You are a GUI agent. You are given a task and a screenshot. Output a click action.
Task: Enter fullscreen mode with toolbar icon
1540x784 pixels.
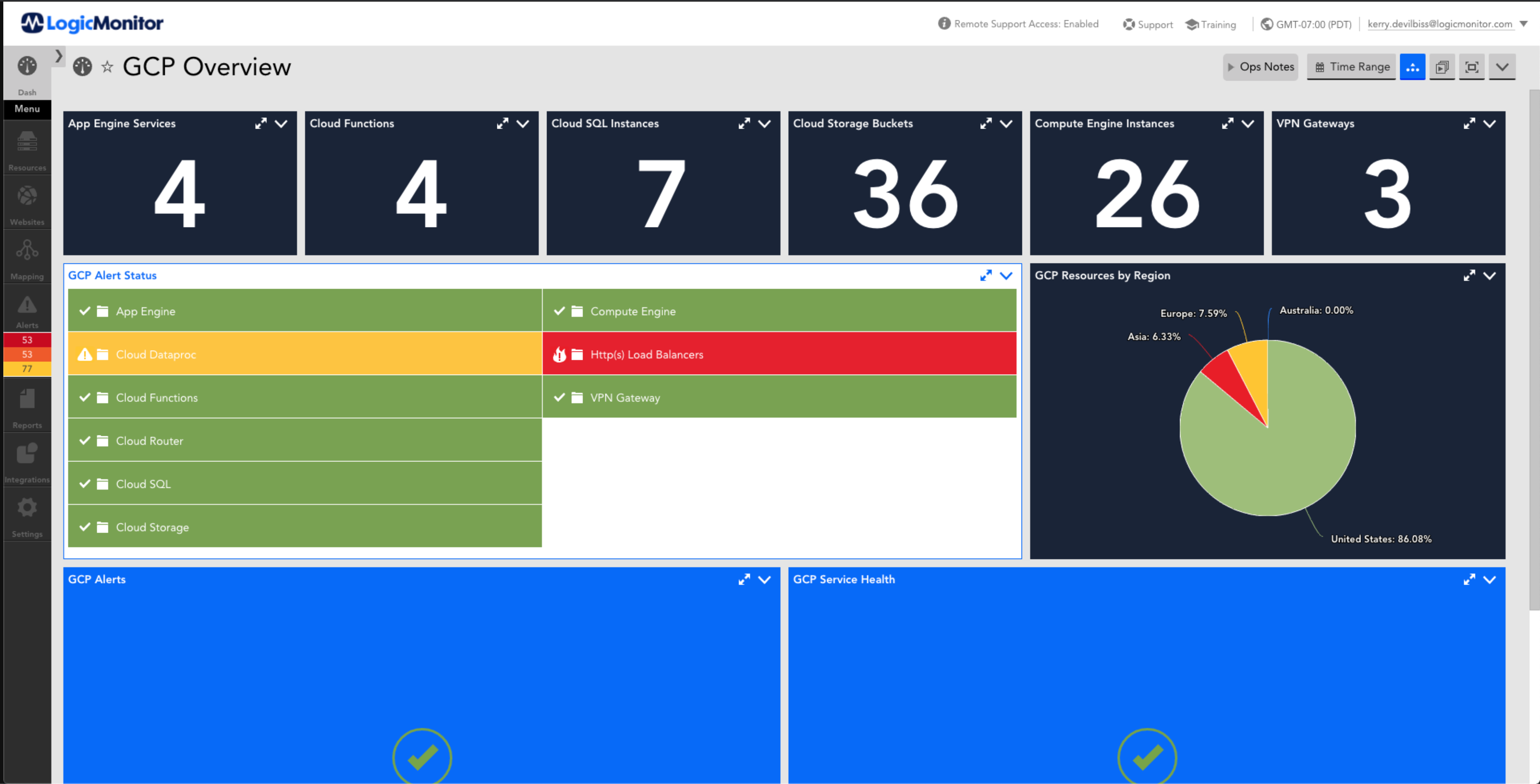1472,66
